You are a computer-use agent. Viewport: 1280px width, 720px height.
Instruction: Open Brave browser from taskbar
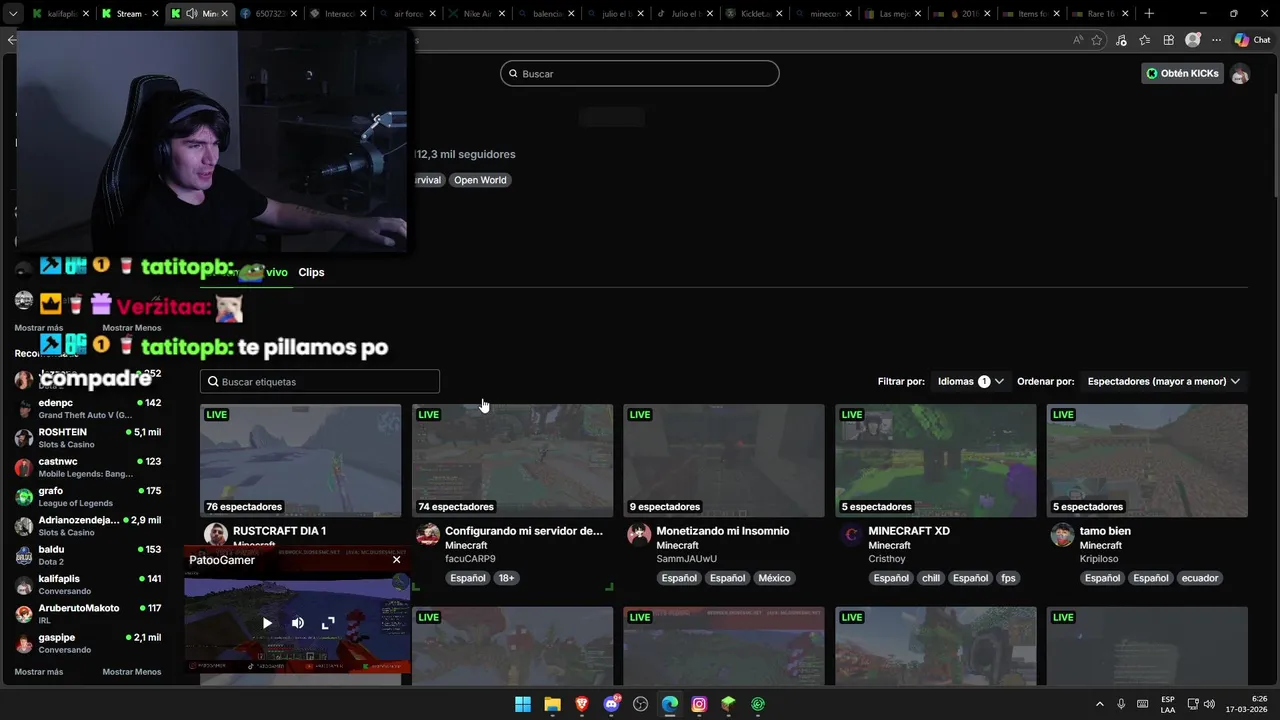(582, 704)
